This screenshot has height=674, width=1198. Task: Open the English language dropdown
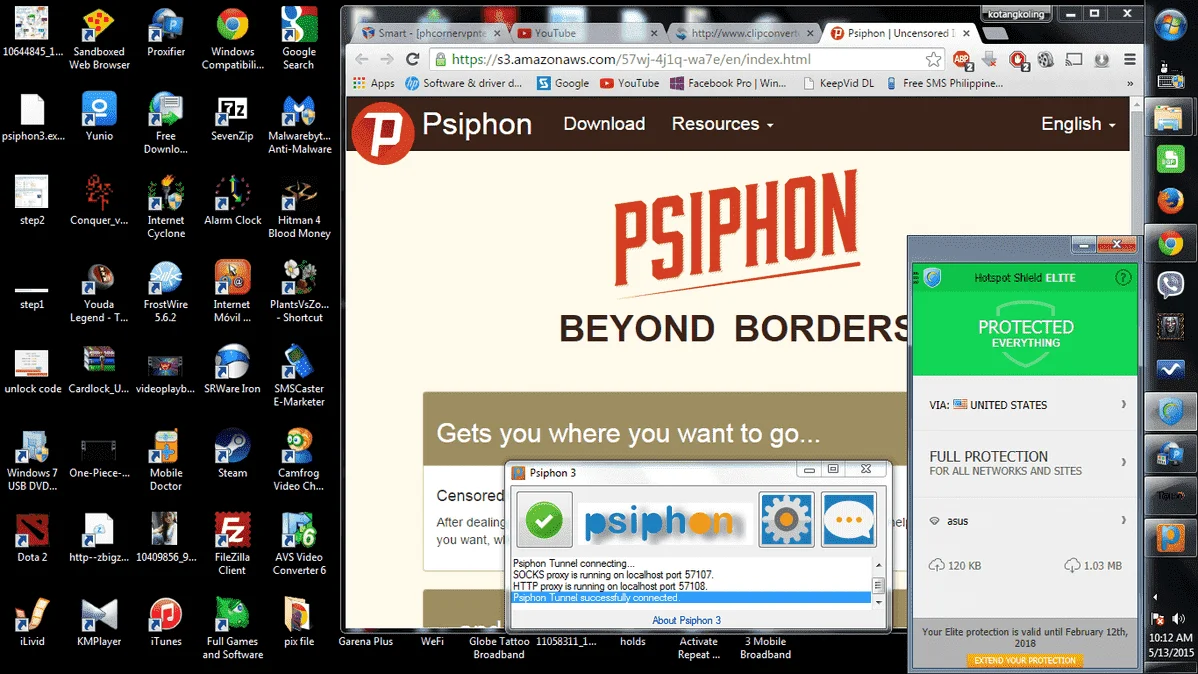pos(1078,124)
